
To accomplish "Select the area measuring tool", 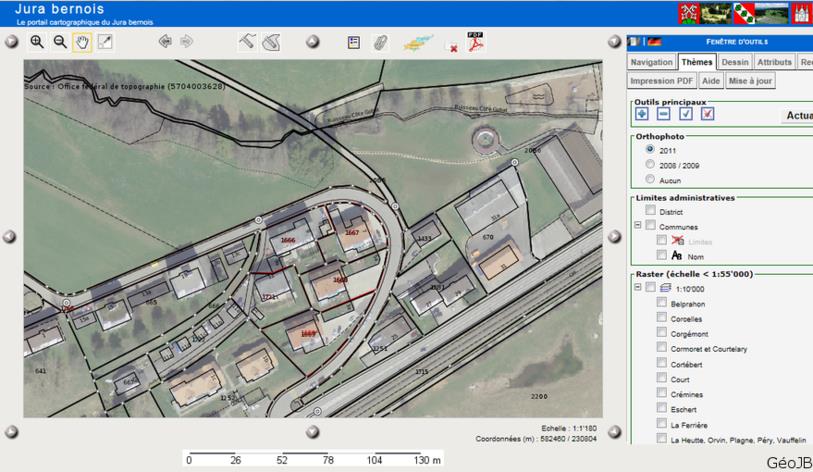I will pyautogui.click(x=271, y=42).
